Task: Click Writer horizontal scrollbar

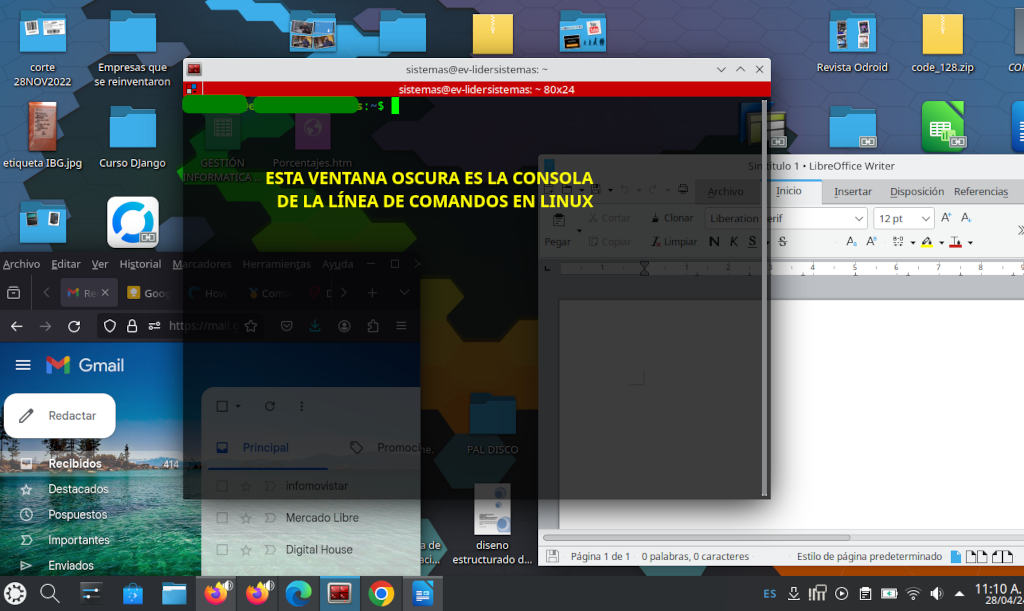Action: (696, 538)
